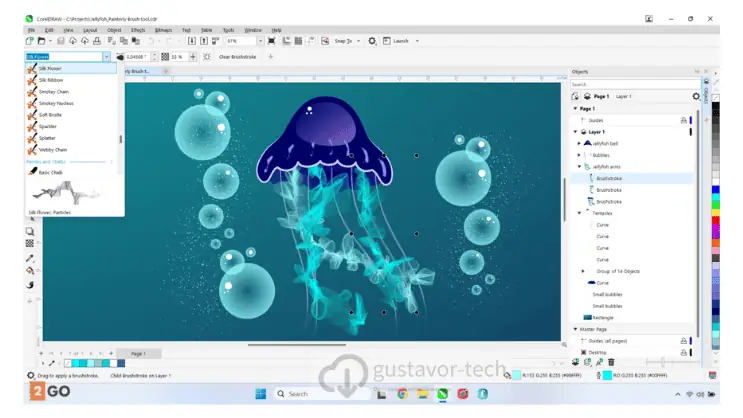
Task: Open the brush preset dropdown arrow
Action: click(106, 57)
